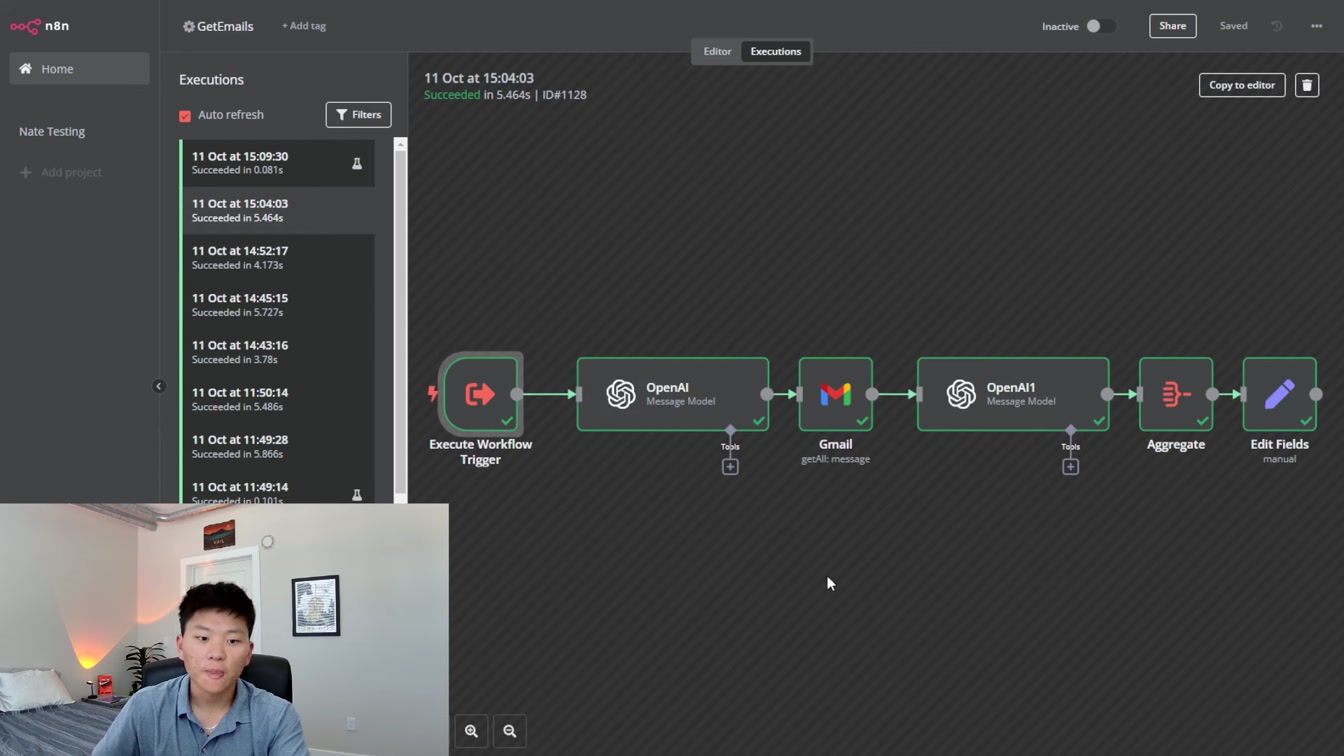Screen dimensions: 1344x756
Task: Click the flask icon on the 11:49:14 execution
Action: tap(357, 494)
